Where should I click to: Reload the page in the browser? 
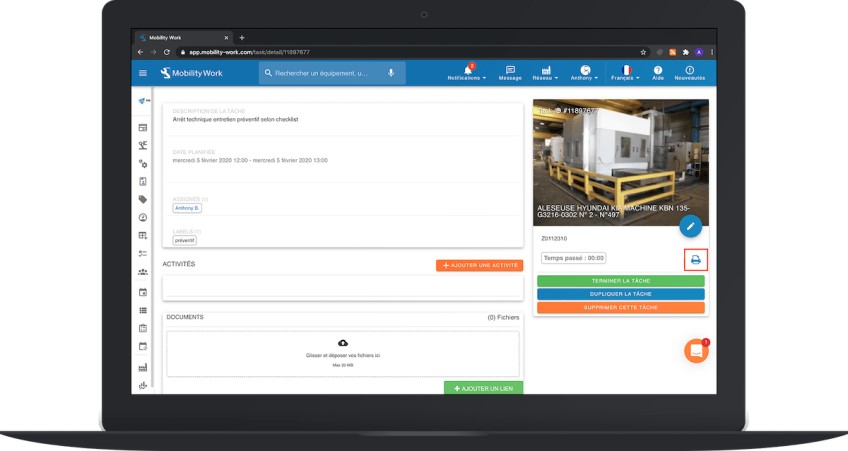(x=167, y=52)
